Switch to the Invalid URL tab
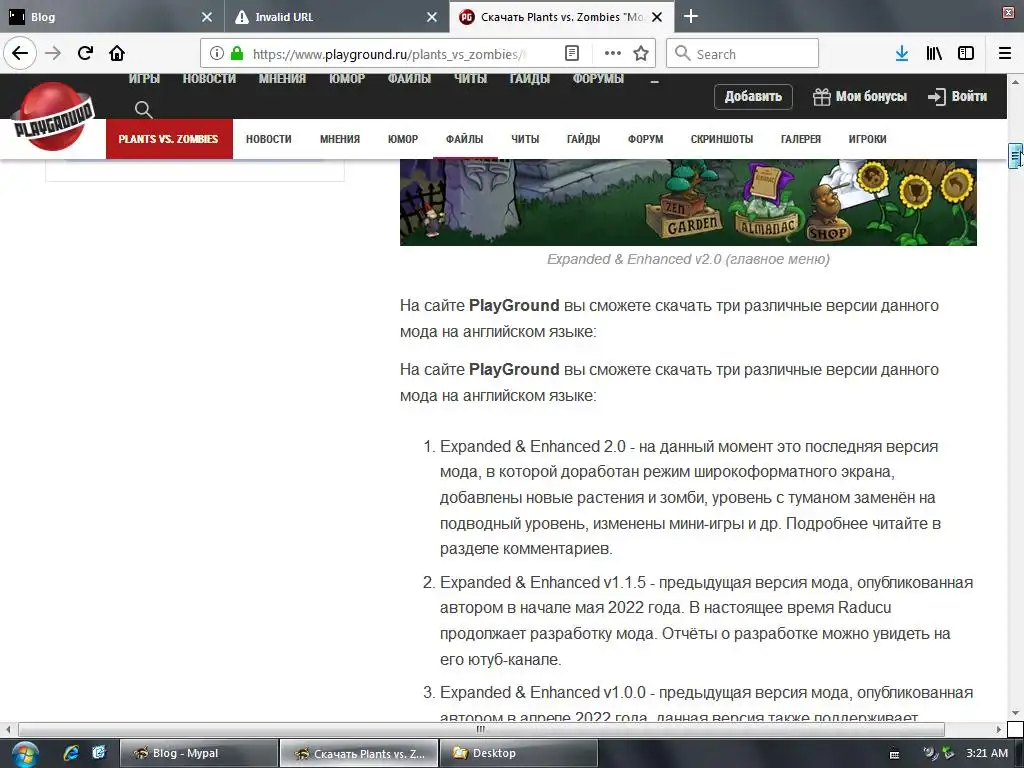This screenshot has height=768, width=1024. (337, 17)
